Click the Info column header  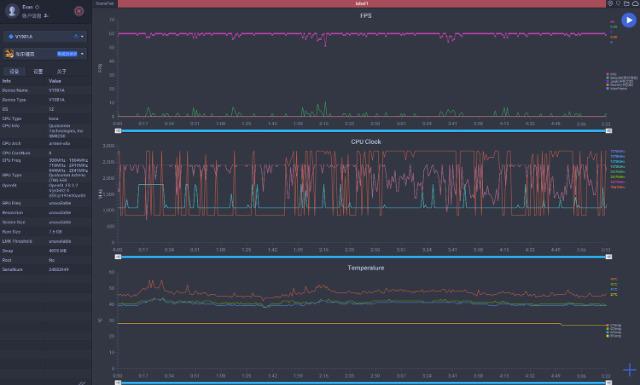(x=7, y=81)
